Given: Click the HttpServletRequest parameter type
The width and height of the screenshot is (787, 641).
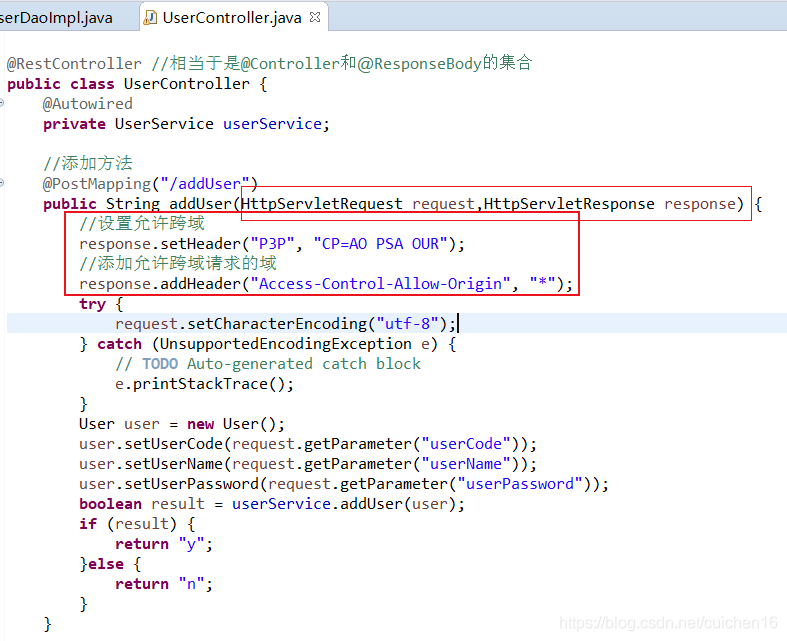Looking at the screenshot, I should click(x=322, y=204).
